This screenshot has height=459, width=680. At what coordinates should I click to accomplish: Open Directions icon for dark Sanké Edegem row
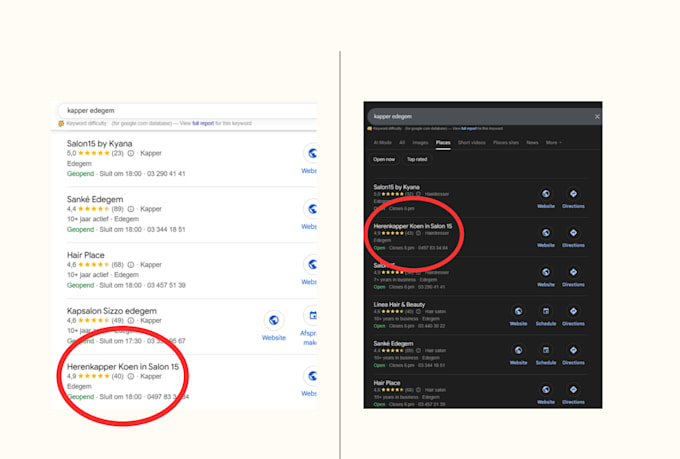pos(573,350)
